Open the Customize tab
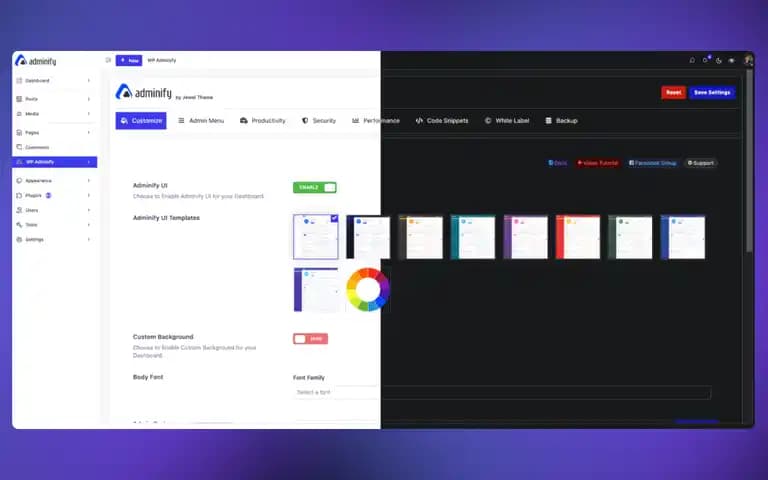The height and width of the screenshot is (480, 768). (x=141, y=120)
